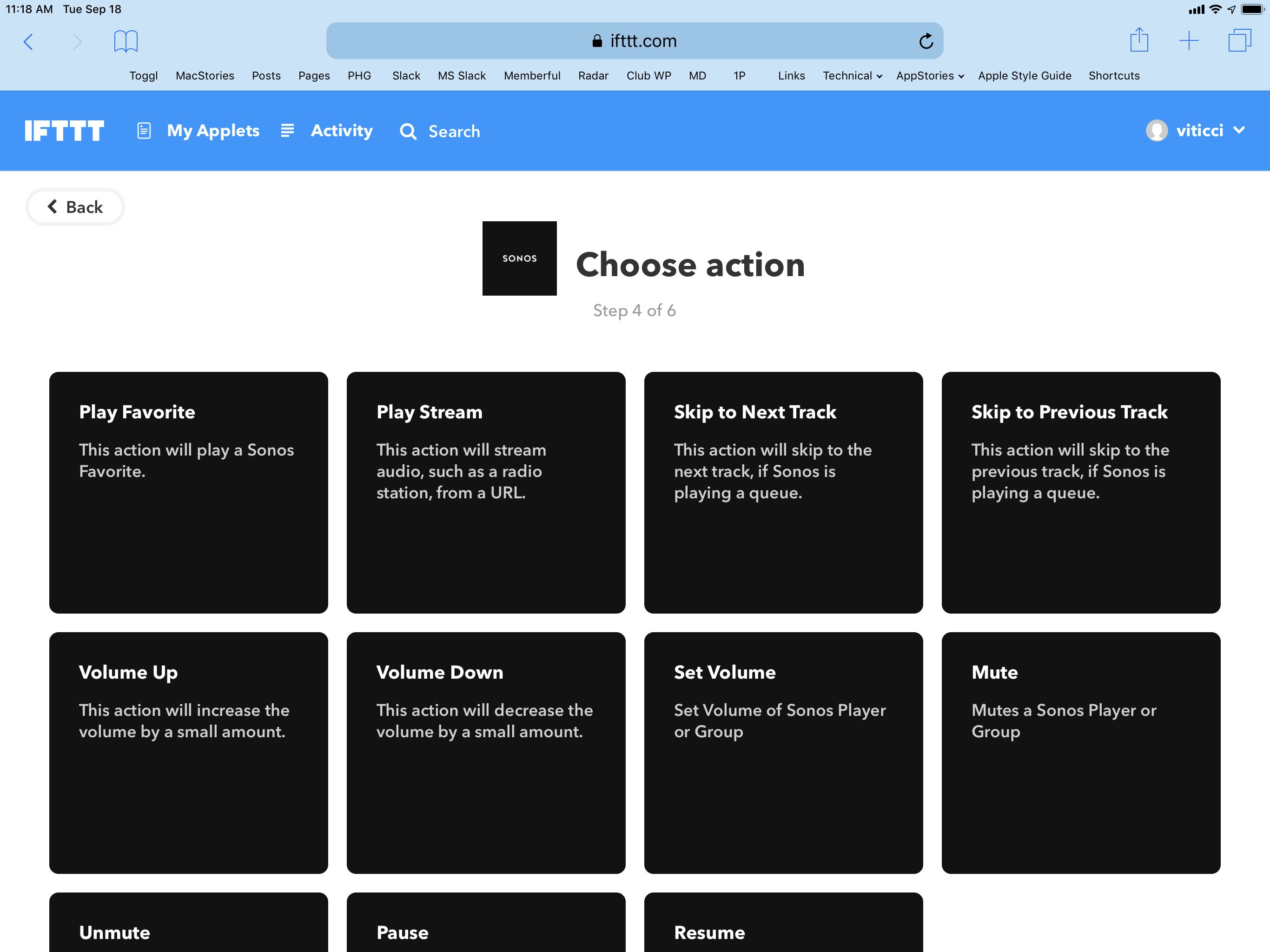Choose the Play Favorite action
This screenshot has height=952, width=1270.
188,492
